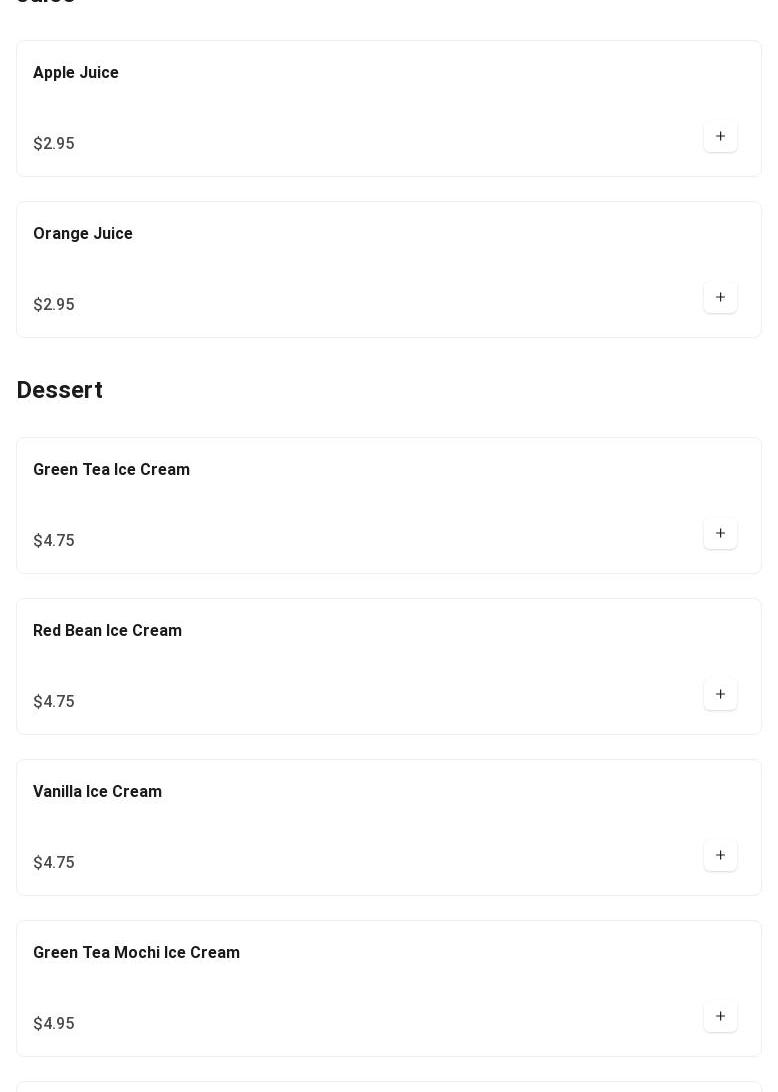778x1092 pixels.
Task: Add Apple Juice using its plus icon
Action: tap(720, 136)
